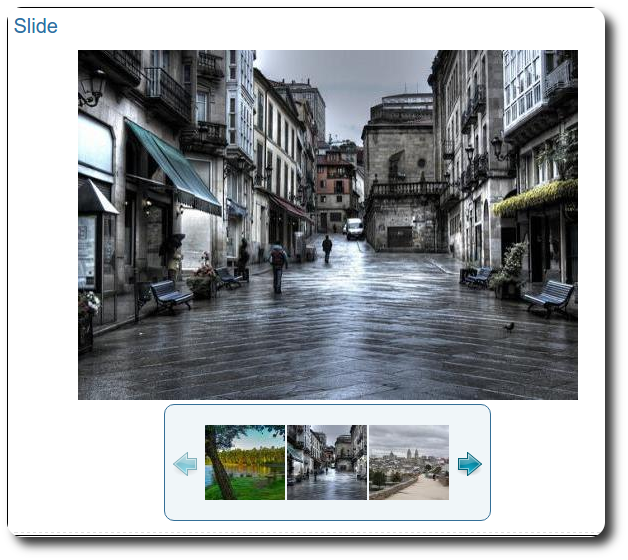Click the bench on the photo's right side
This screenshot has width=628, height=560.
548,296
